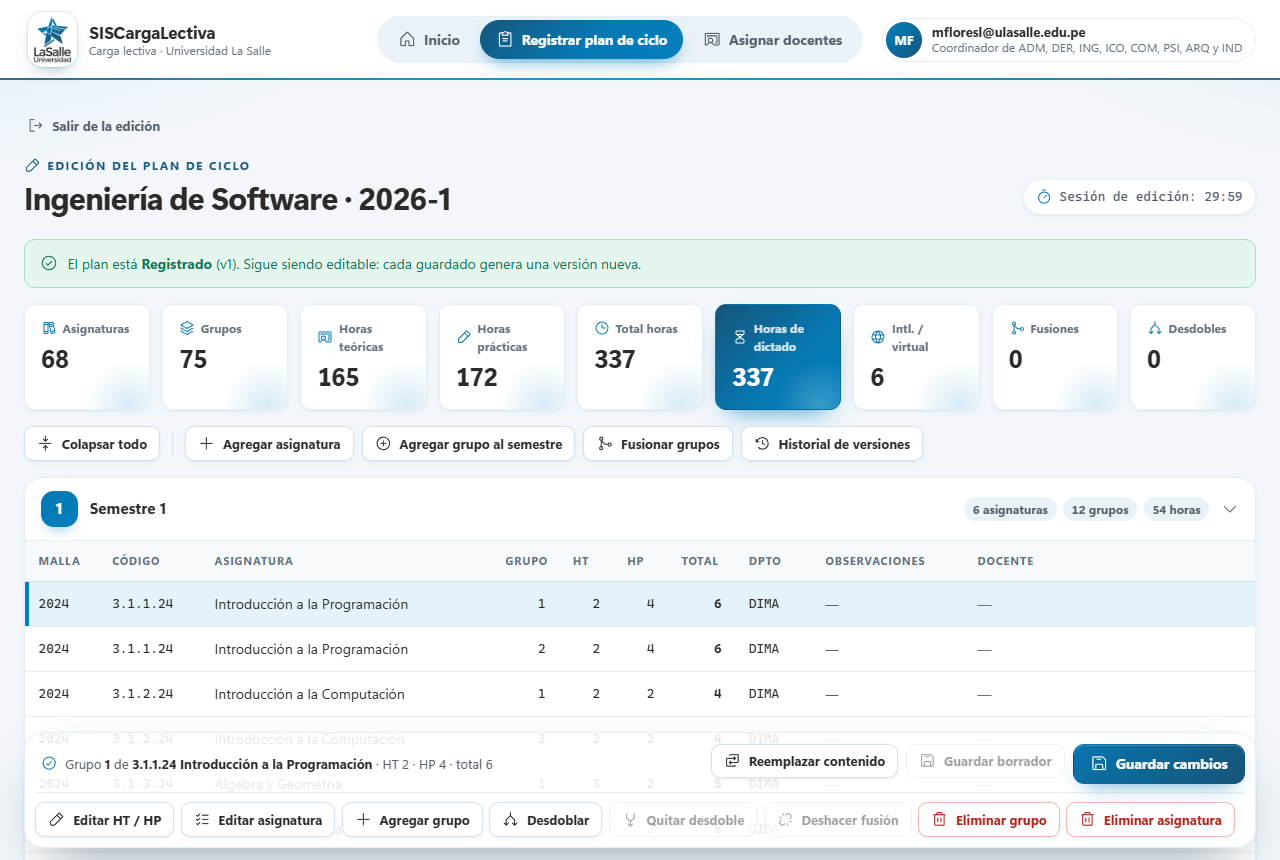
Task: Click the La Salle Universidad logo
Action: point(52,40)
